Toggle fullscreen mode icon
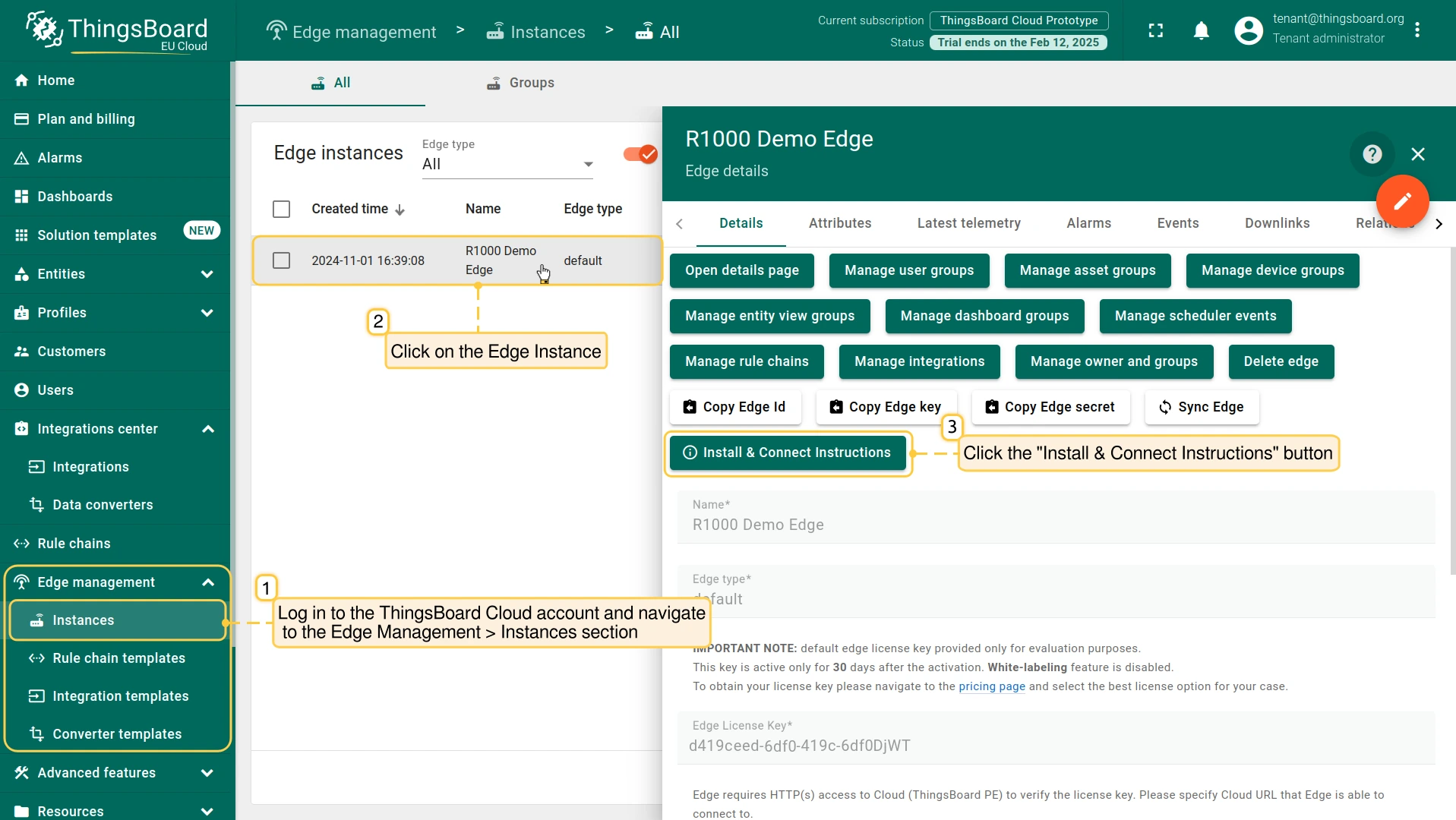1456x820 pixels. click(1155, 30)
